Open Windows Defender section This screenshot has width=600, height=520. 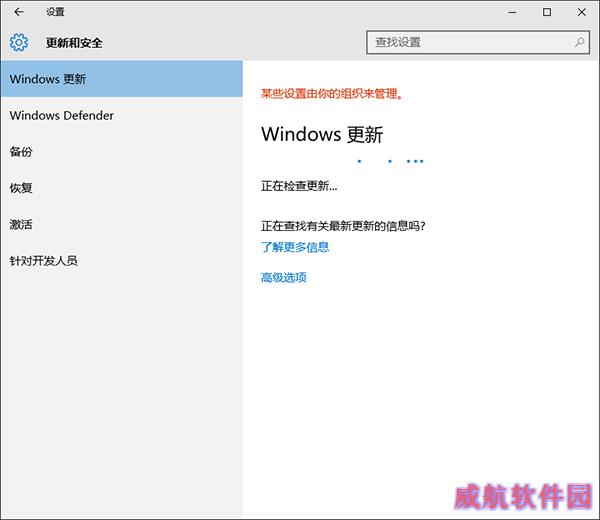[x=122, y=115]
